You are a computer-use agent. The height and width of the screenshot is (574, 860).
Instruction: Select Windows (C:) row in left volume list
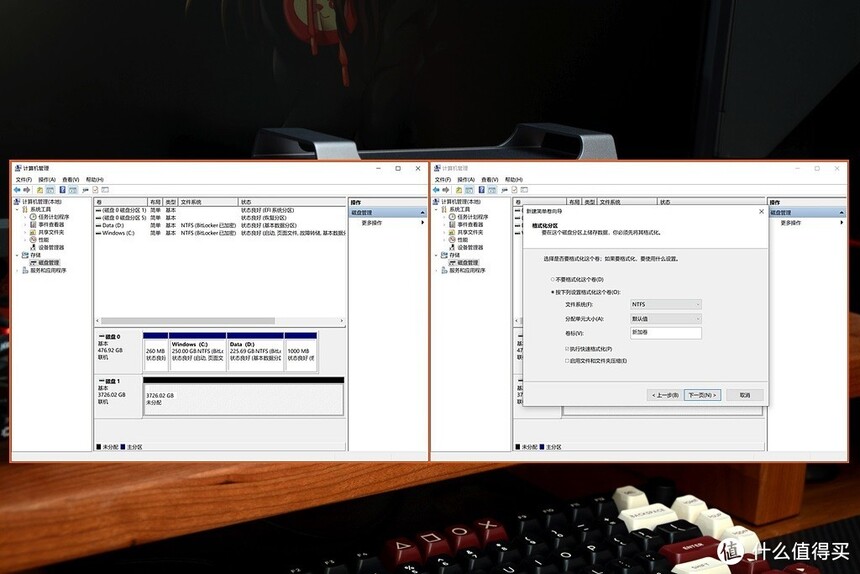coord(220,233)
